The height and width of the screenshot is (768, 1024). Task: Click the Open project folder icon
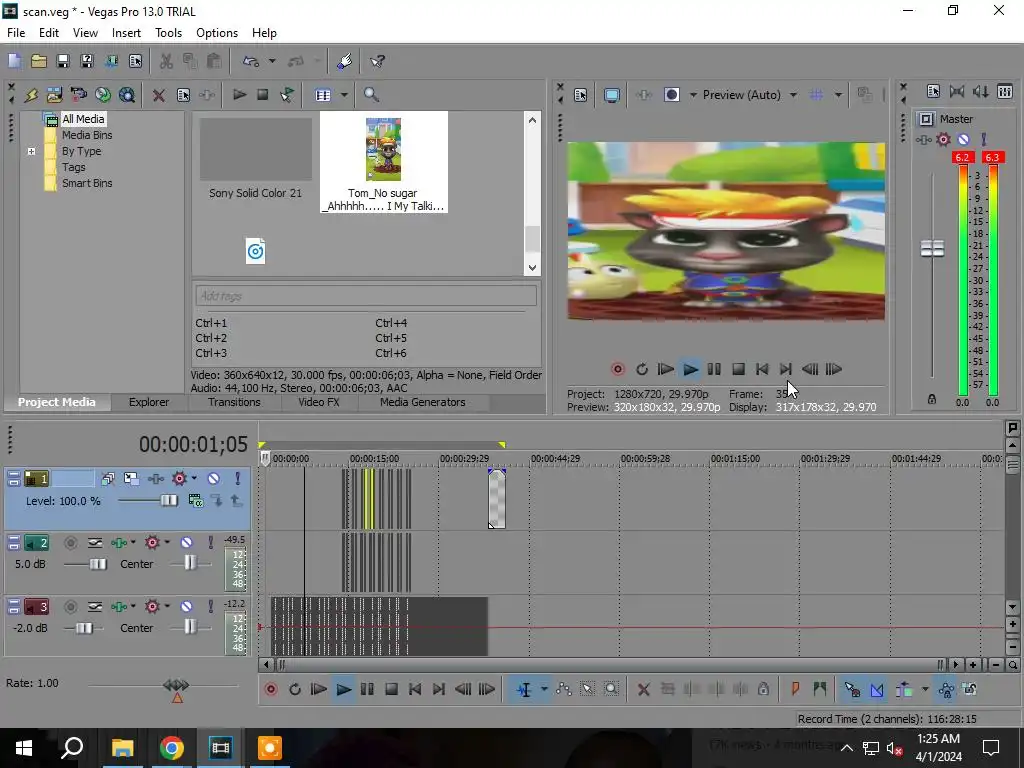39,61
